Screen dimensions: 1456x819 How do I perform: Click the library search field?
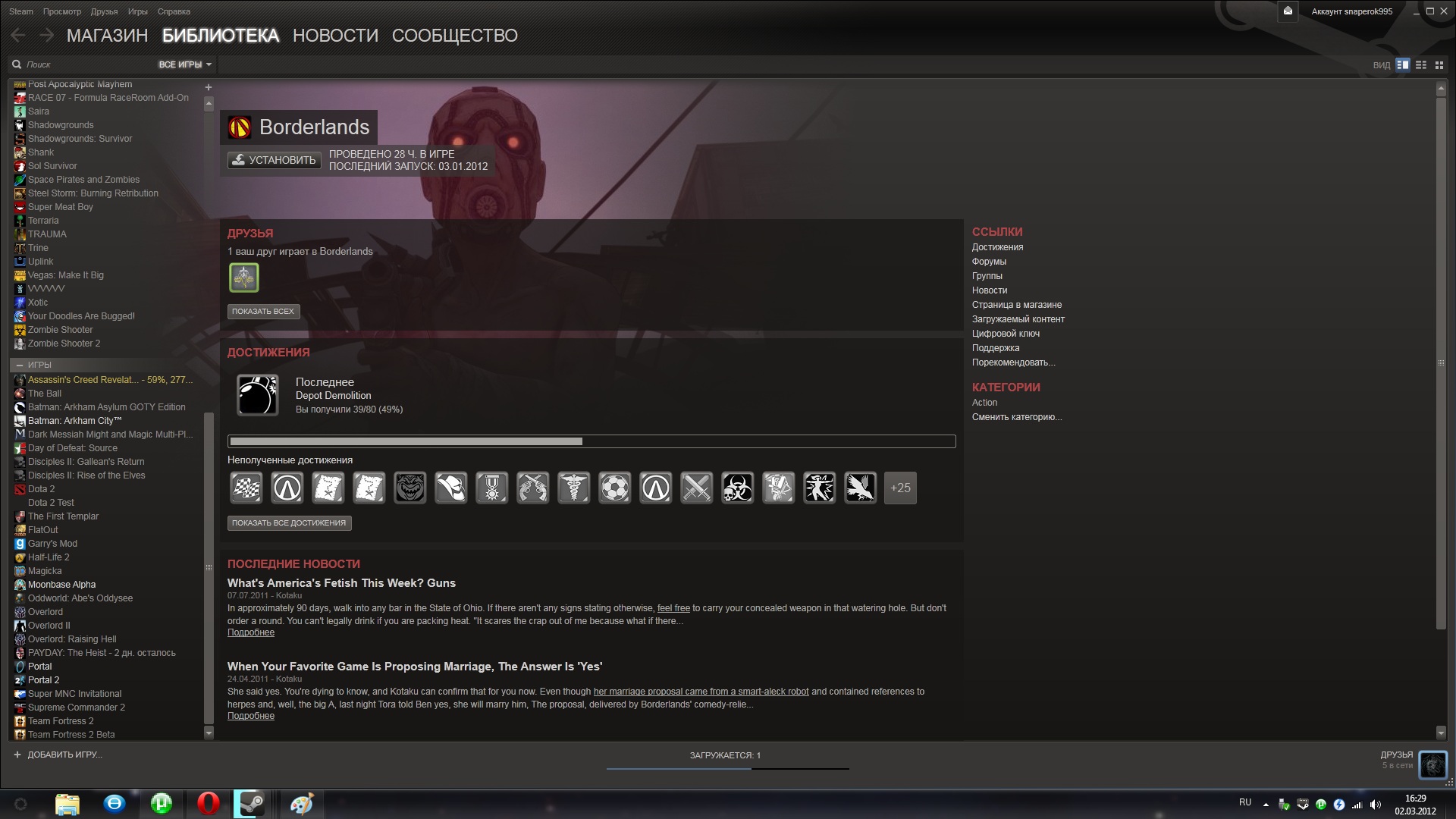(83, 65)
